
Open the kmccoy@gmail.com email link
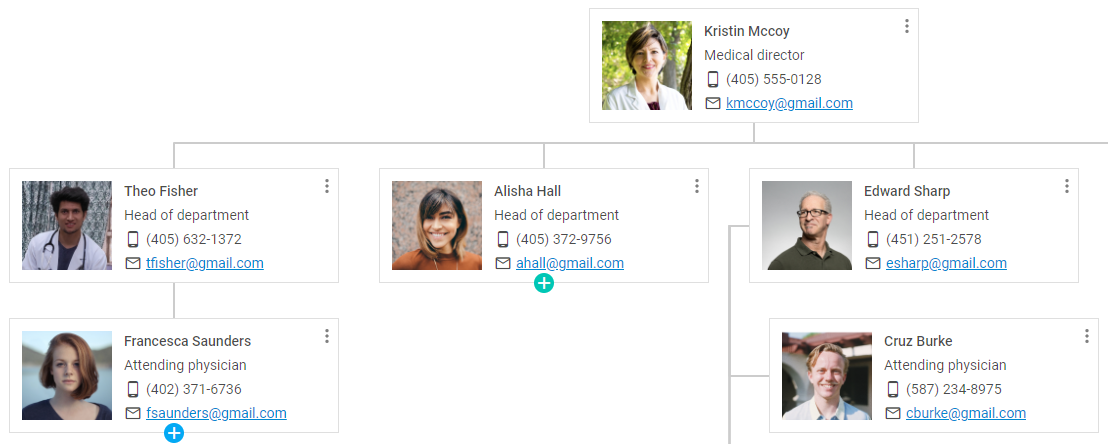pos(789,103)
